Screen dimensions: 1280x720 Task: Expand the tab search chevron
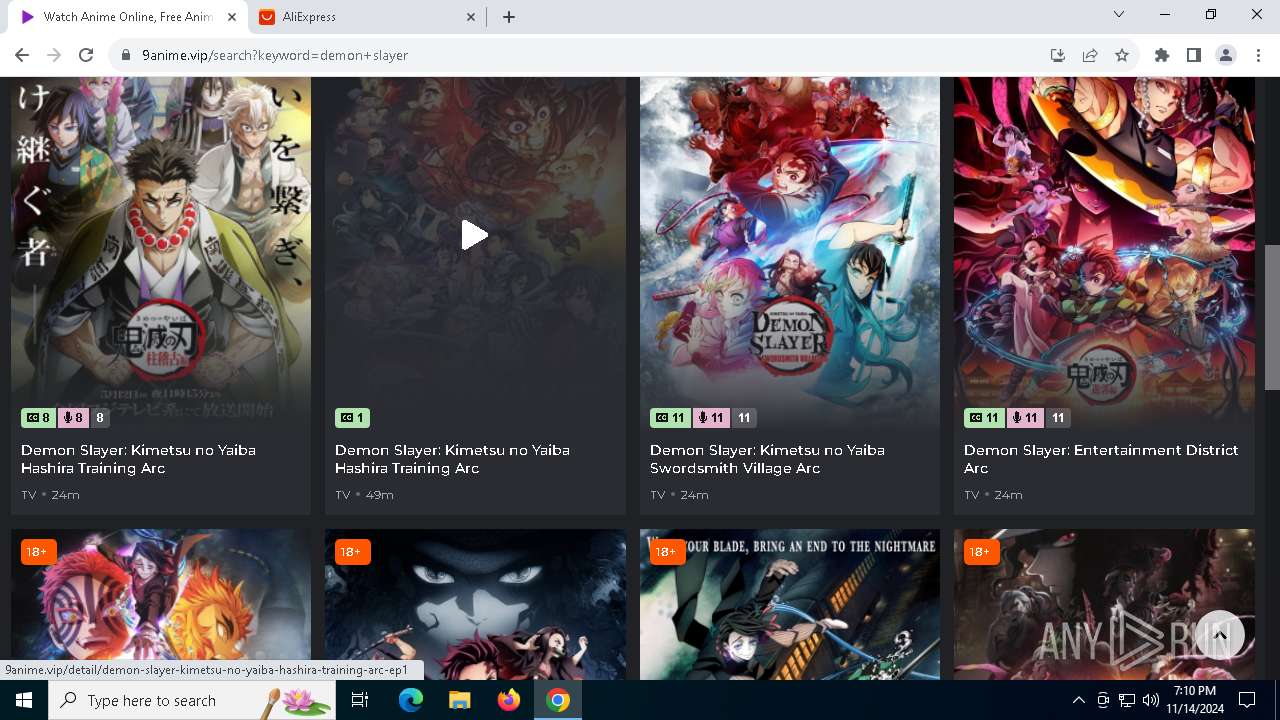(1119, 15)
